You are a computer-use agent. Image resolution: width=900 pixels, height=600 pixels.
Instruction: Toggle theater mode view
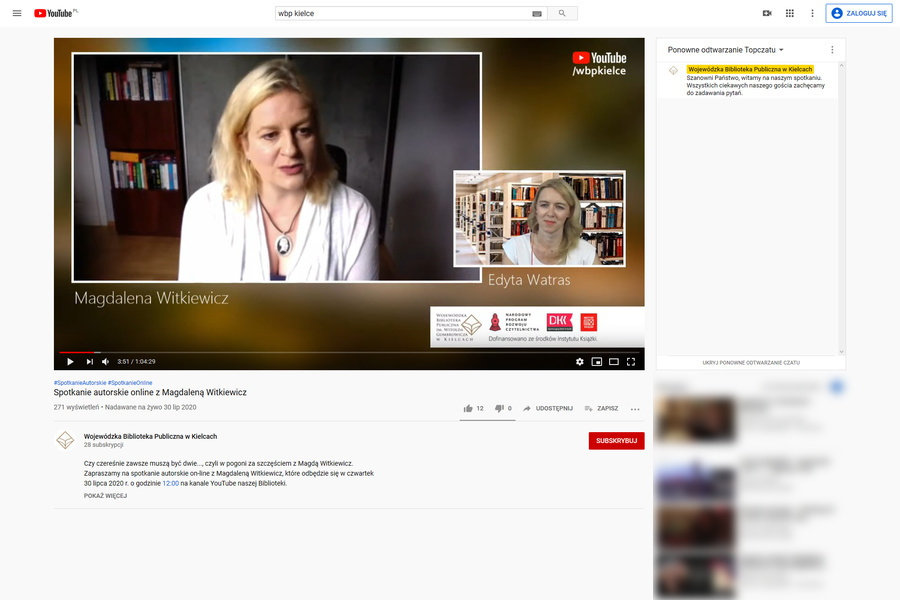click(614, 361)
